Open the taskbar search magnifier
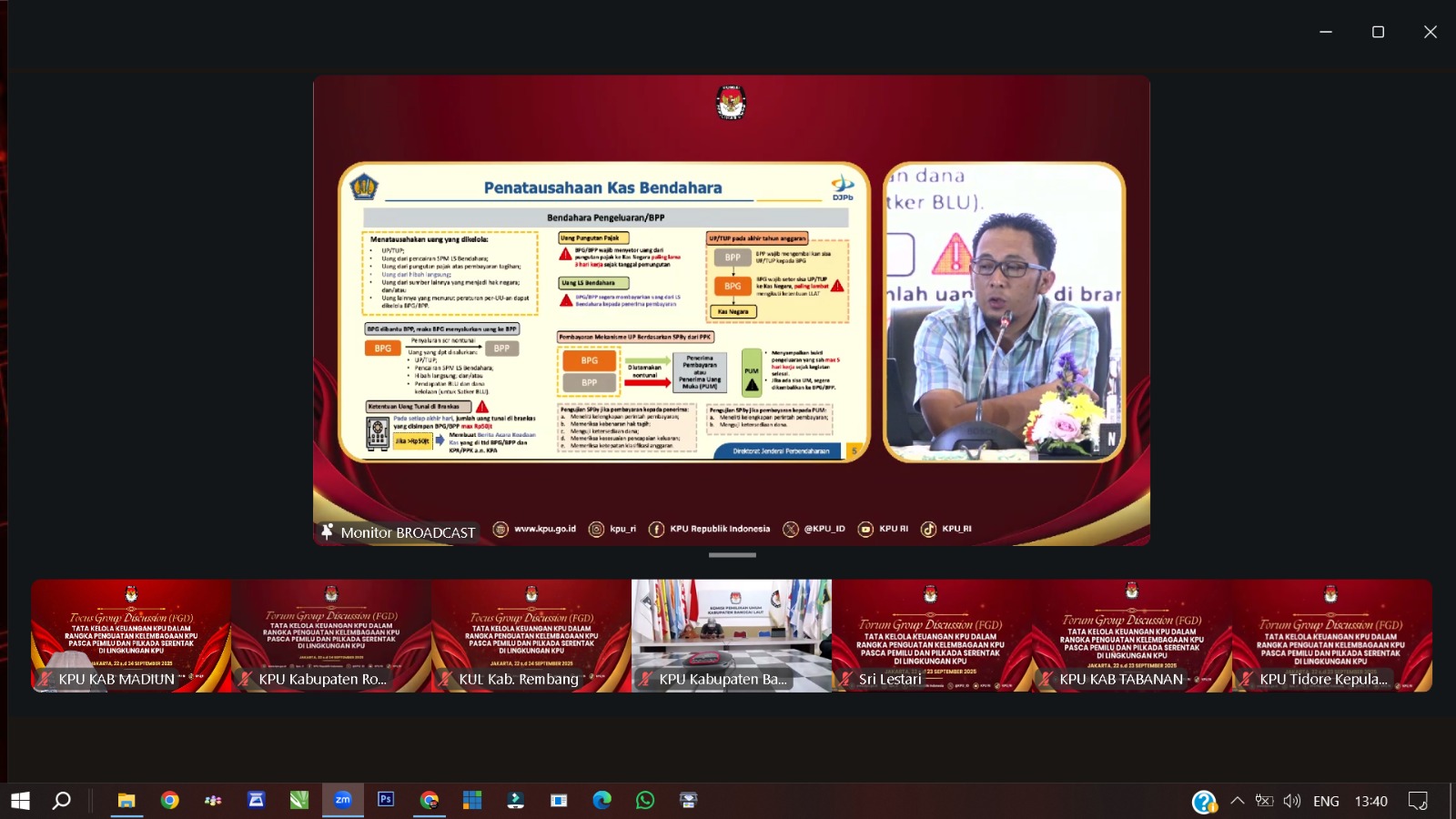The image size is (1456, 819). point(61,801)
